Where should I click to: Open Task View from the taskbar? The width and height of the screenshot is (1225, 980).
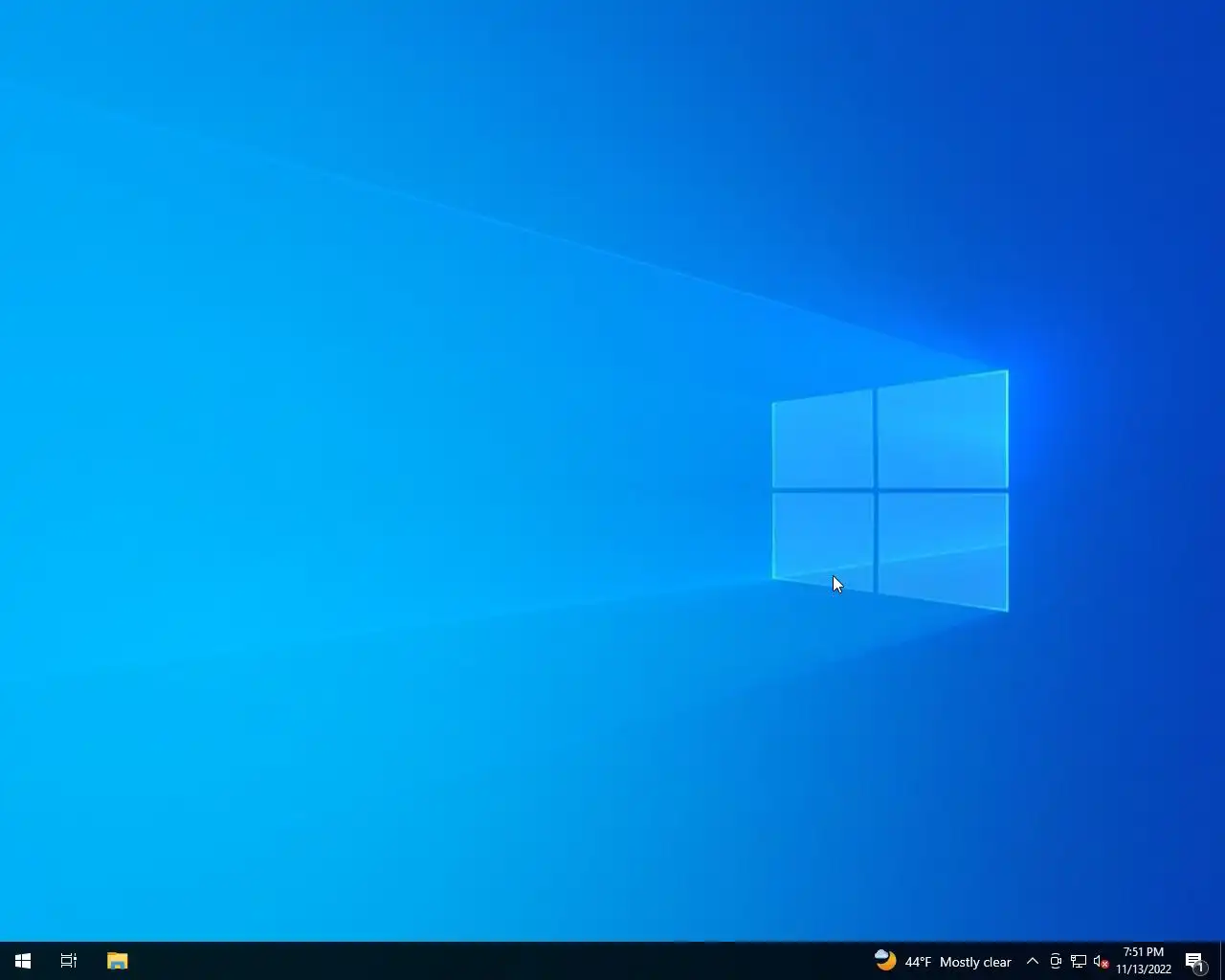(x=69, y=961)
